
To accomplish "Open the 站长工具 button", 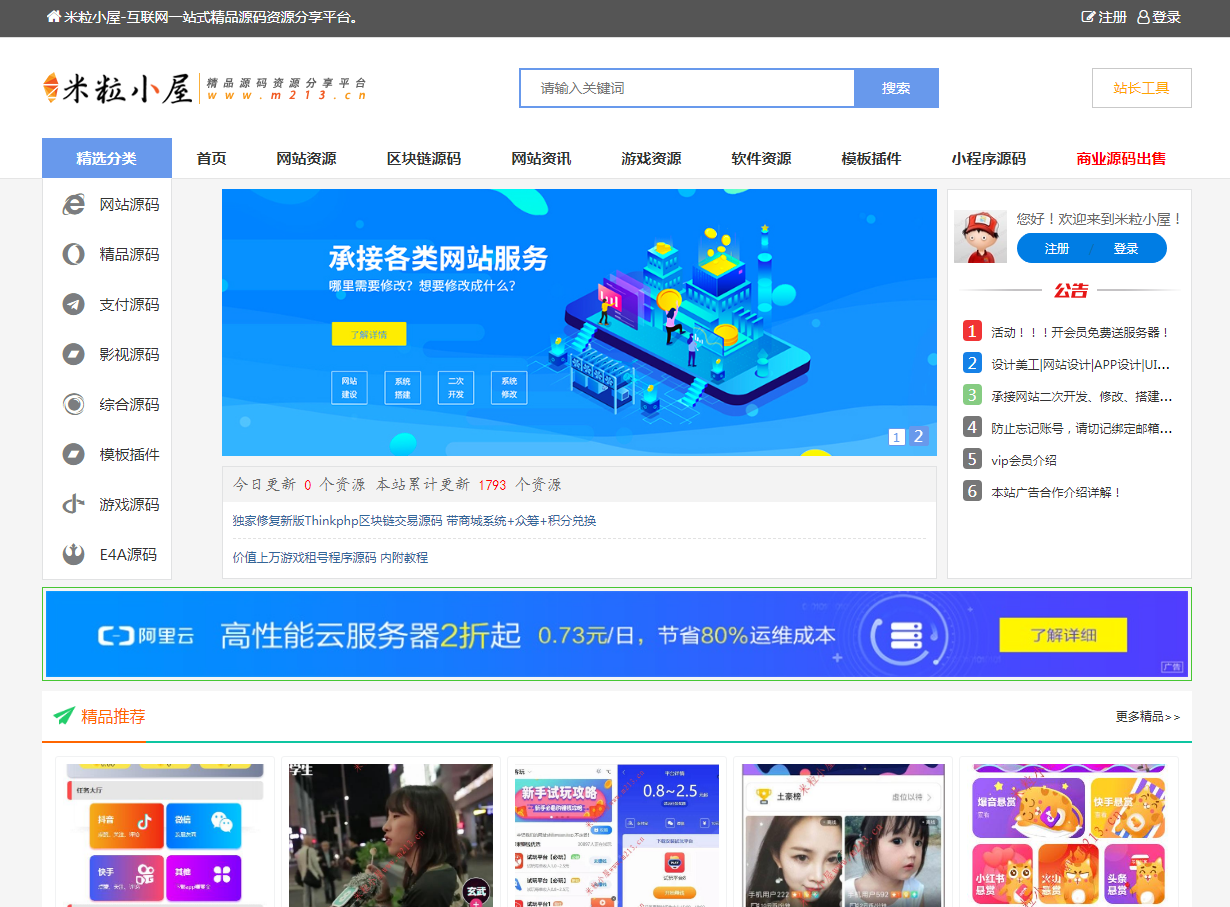I will 1141,88.
